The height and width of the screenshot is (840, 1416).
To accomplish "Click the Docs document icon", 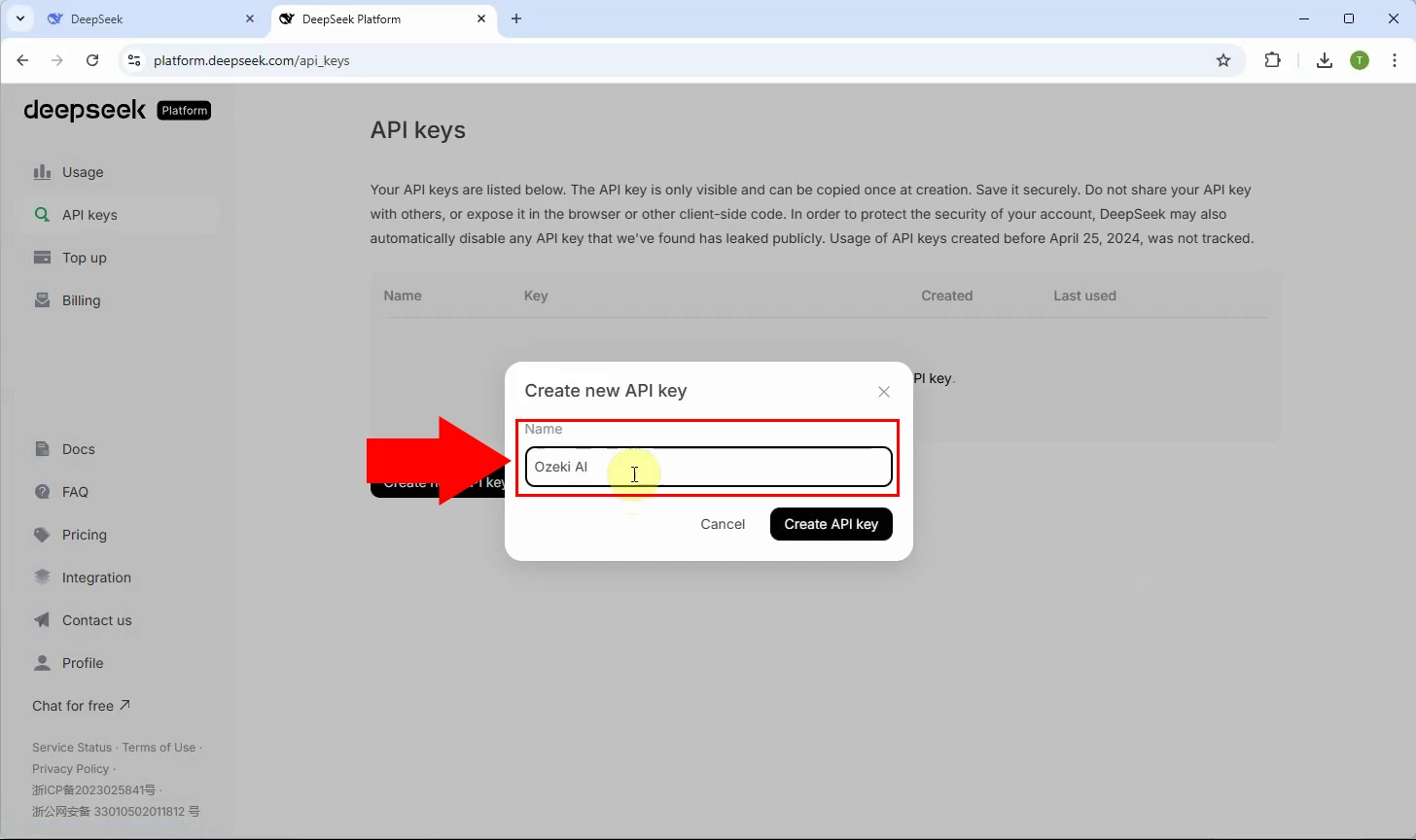I will pyautogui.click(x=42, y=449).
